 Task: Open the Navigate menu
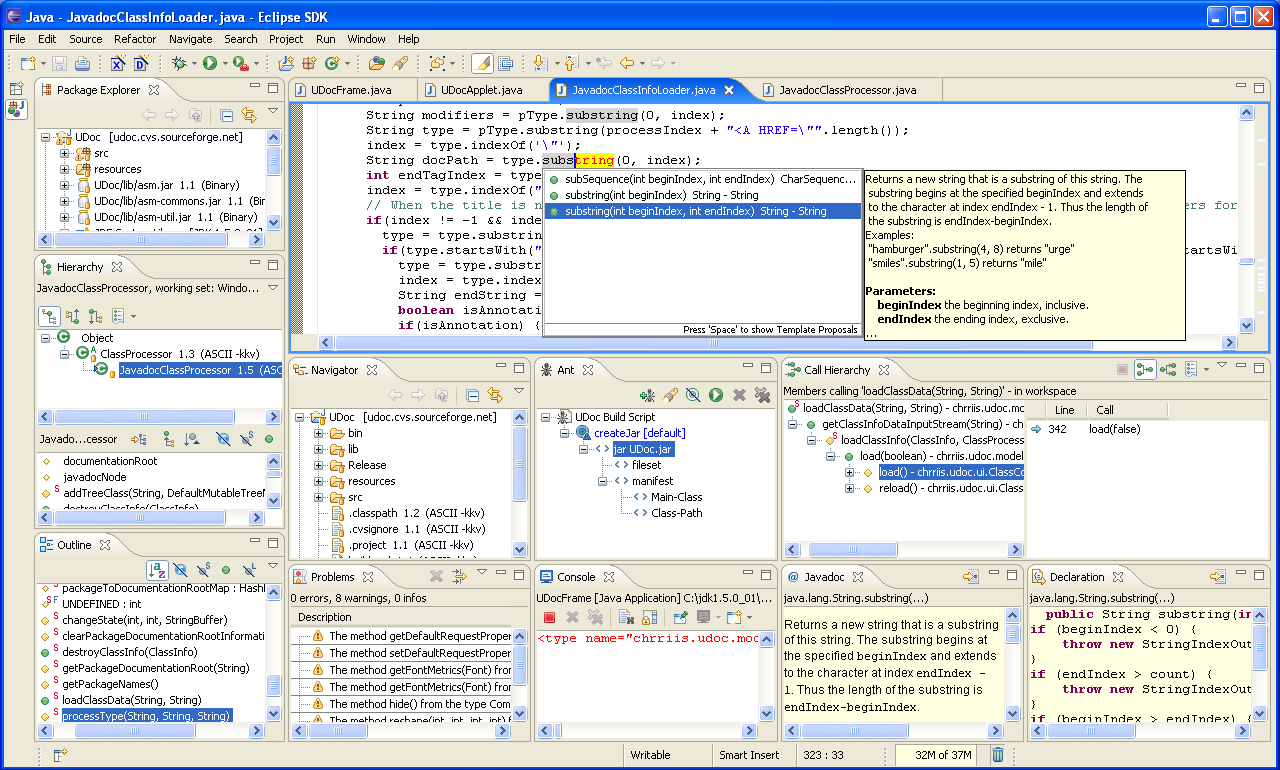tap(190, 39)
